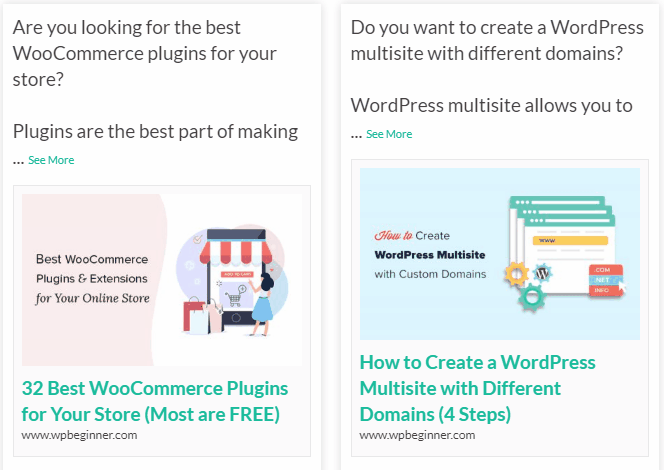This screenshot has width=664, height=470.
Task: Click www.wpbeginner.com under Multisite article
Action: pyautogui.click(x=417, y=435)
